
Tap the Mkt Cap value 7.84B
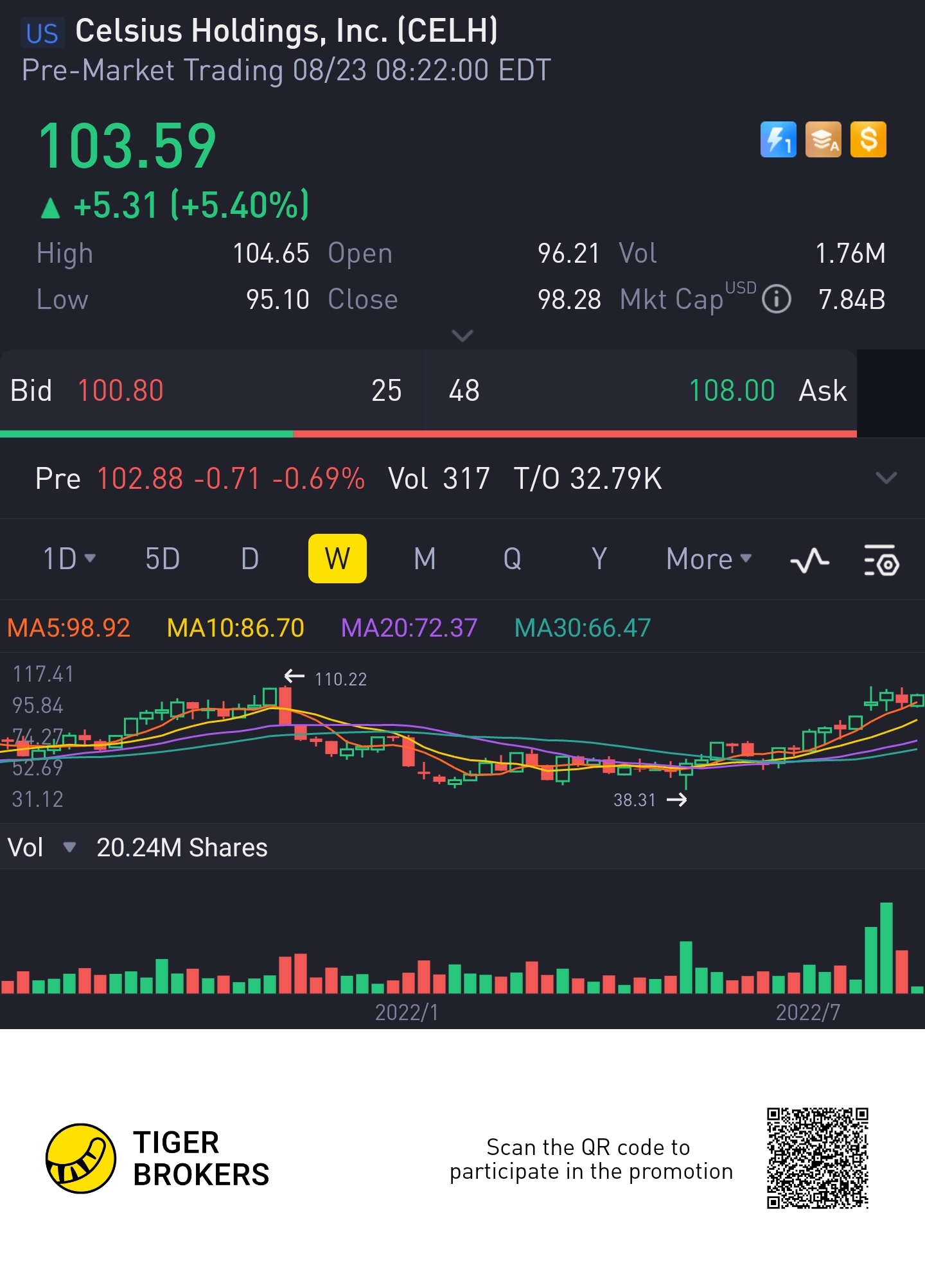(852, 299)
